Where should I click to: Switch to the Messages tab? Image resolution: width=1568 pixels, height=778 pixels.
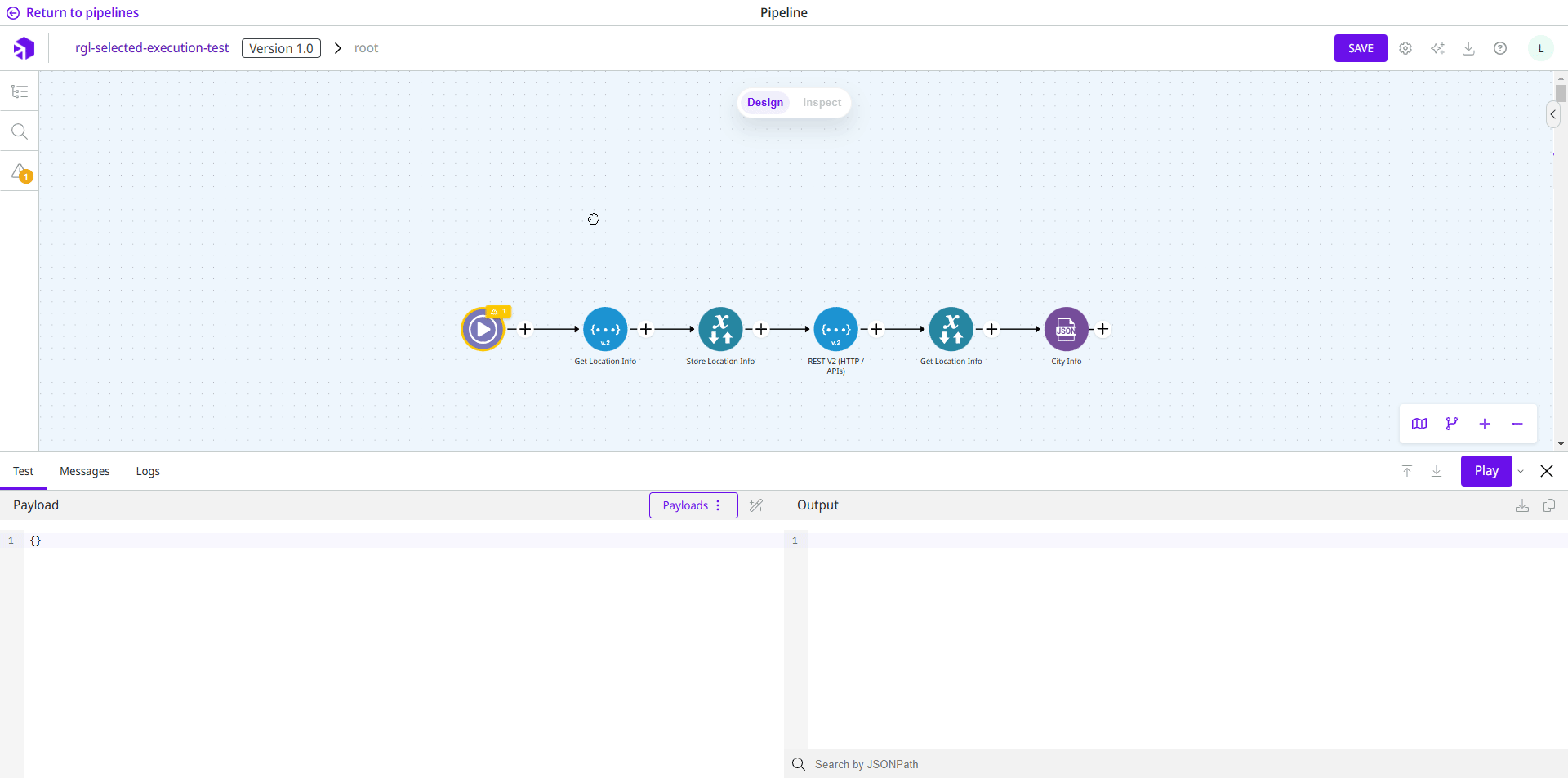(85, 471)
